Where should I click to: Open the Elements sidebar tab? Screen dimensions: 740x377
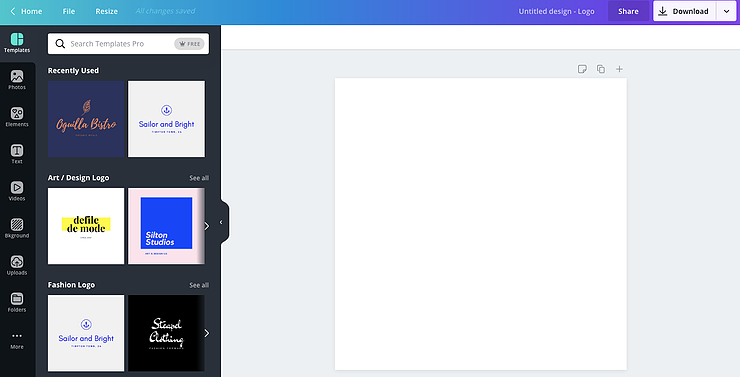pos(17,117)
